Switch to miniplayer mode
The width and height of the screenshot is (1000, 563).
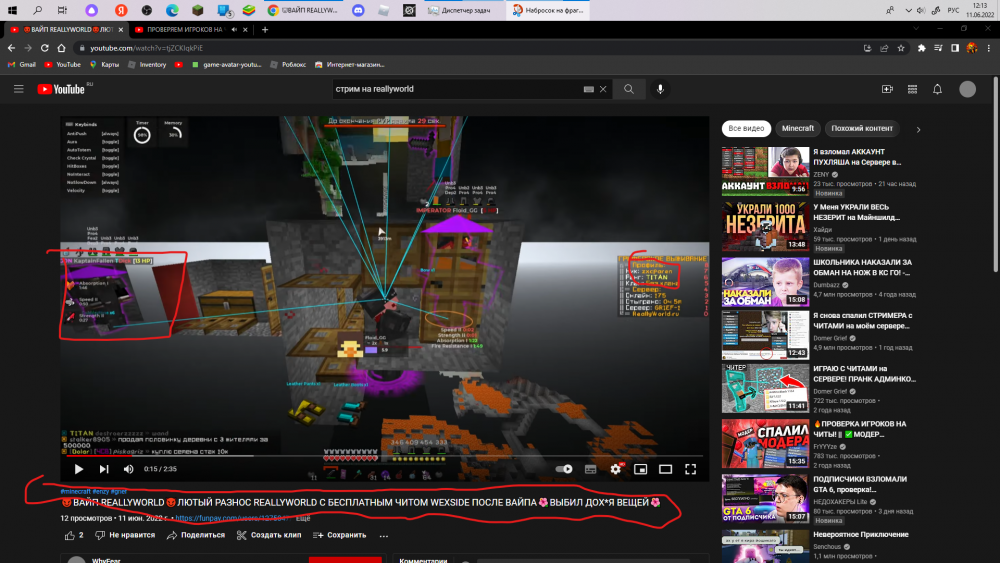(x=640, y=469)
